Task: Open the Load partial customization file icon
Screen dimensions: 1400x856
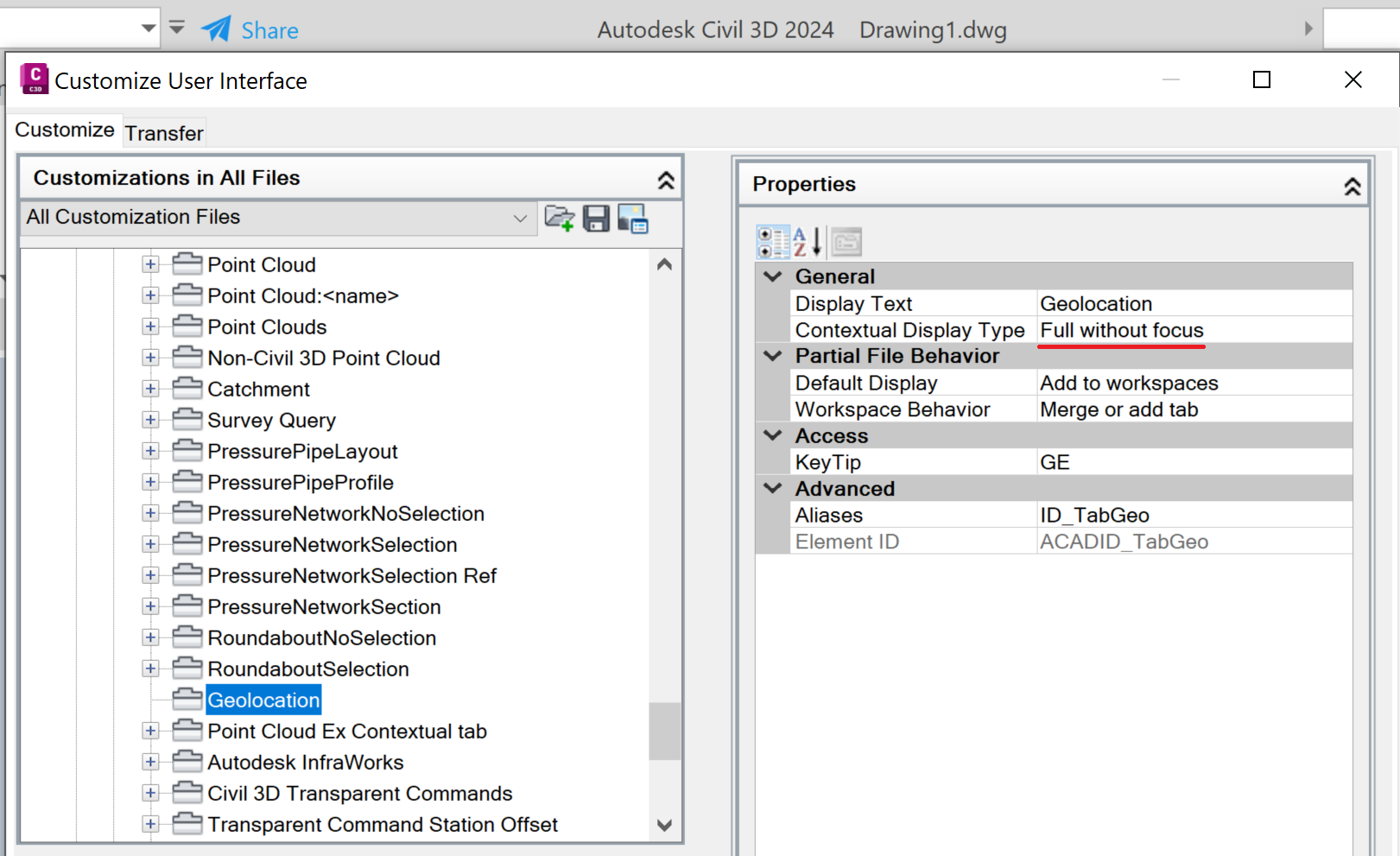Action: [x=561, y=219]
